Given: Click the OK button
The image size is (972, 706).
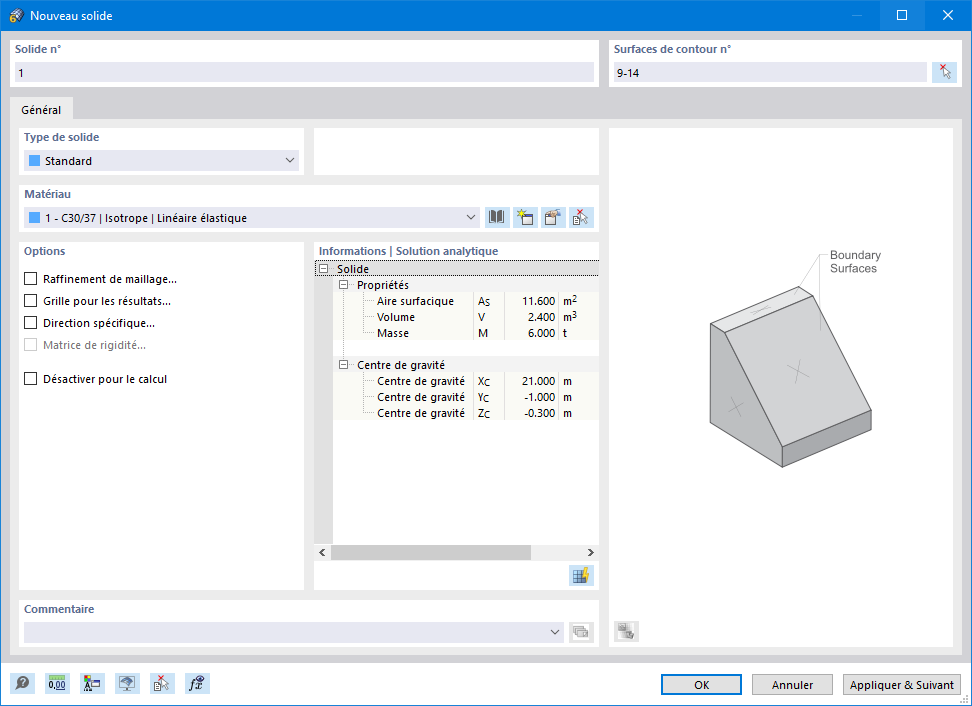Looking at the screenshot, I should tap(701, 684).
